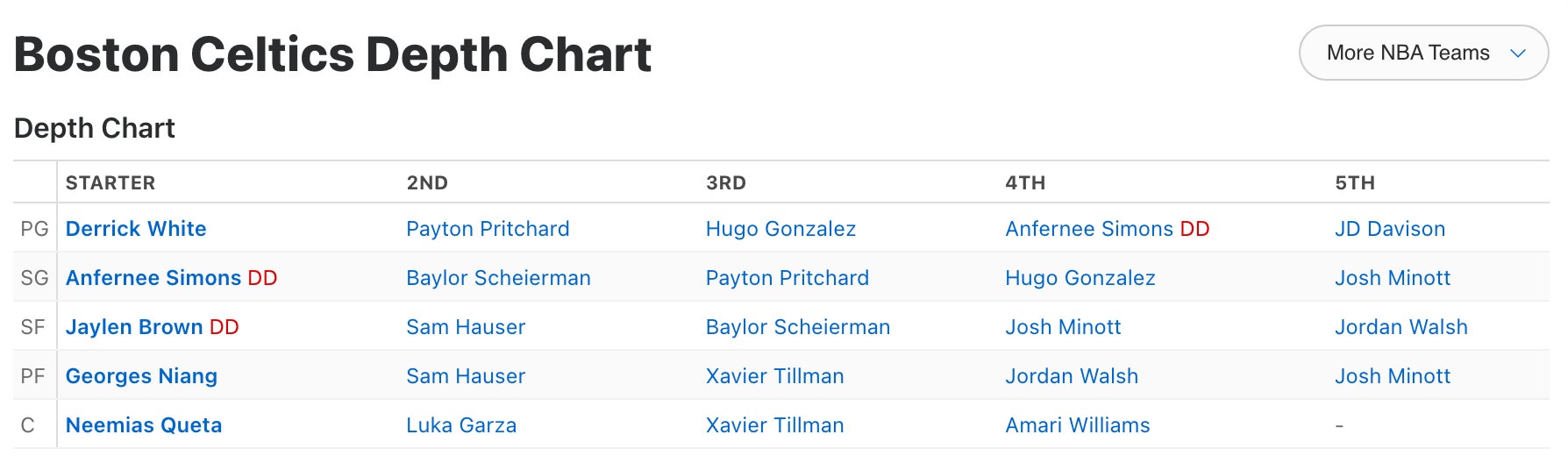
Task: Select Payton Pritchard in SG 3rd column
Action: [788, 278]
